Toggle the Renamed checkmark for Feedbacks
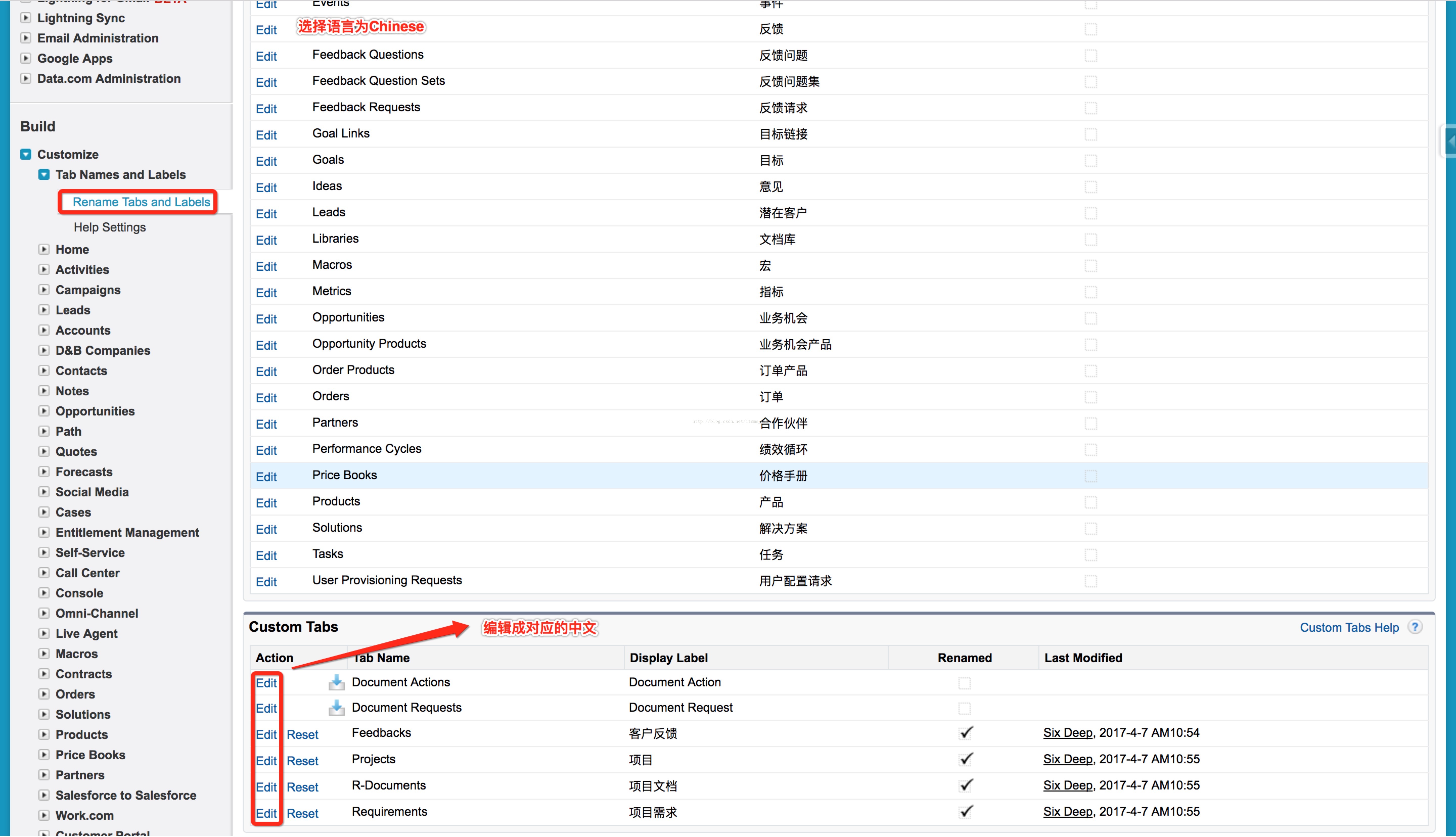This screenshot has width=1456, height=837. point(966,733)
